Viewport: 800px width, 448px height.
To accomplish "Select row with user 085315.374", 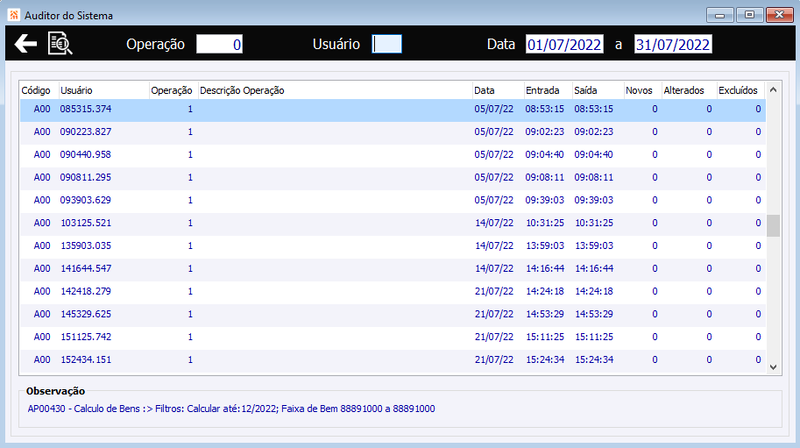I will (x=393, y=109).
